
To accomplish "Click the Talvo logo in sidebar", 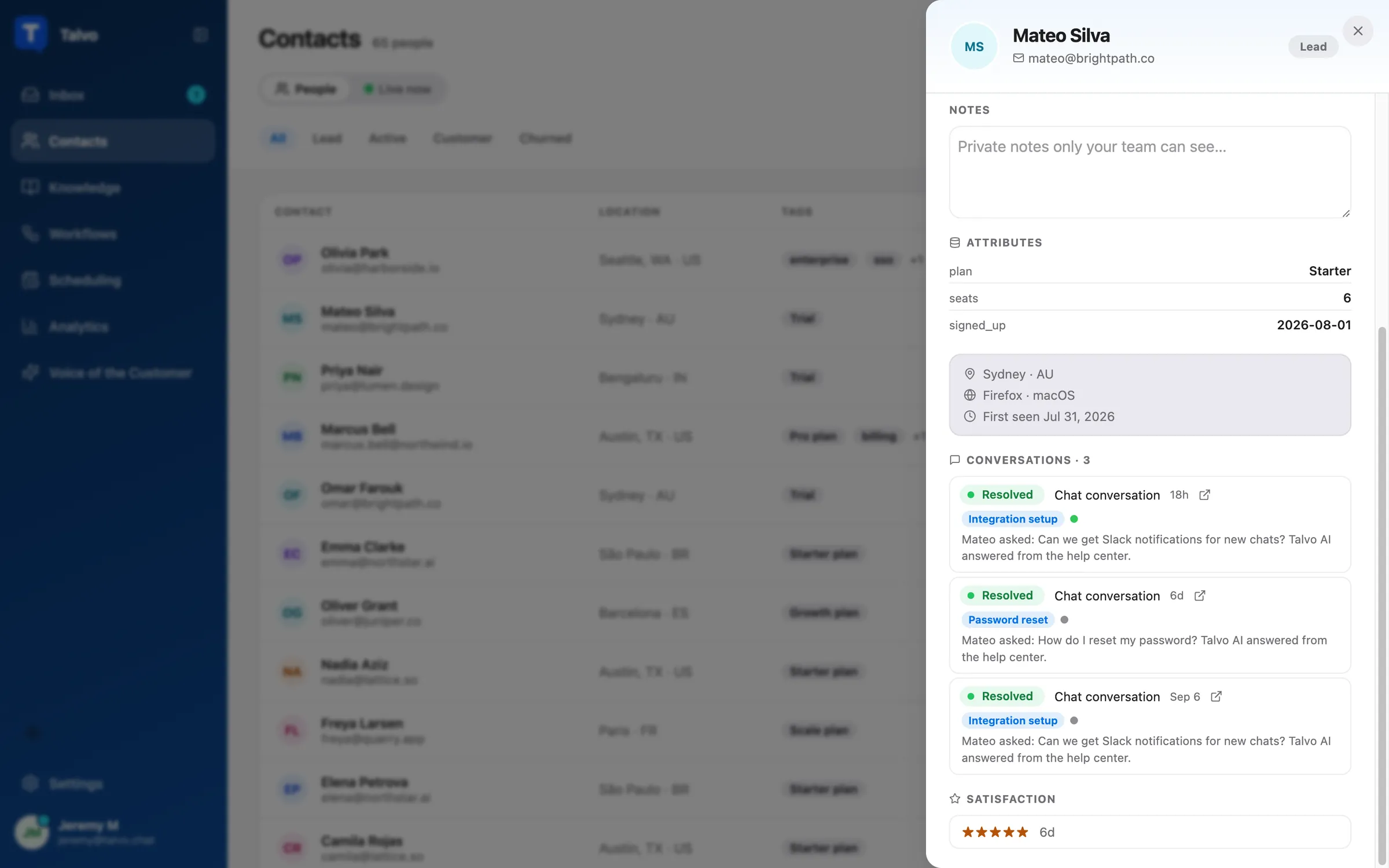I will coord(31,34).
